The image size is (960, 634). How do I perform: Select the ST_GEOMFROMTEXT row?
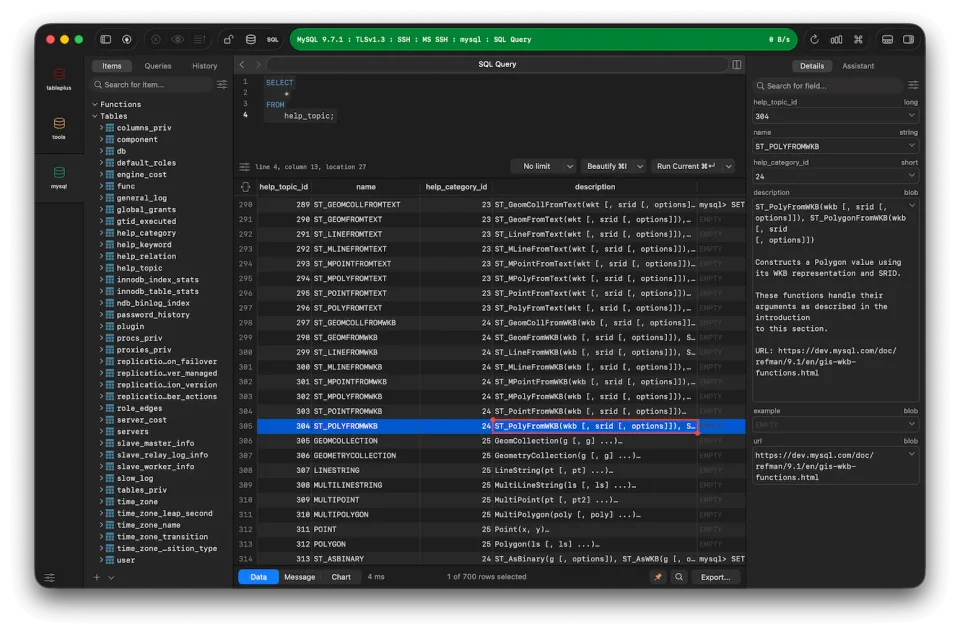(x=501, y=219)
